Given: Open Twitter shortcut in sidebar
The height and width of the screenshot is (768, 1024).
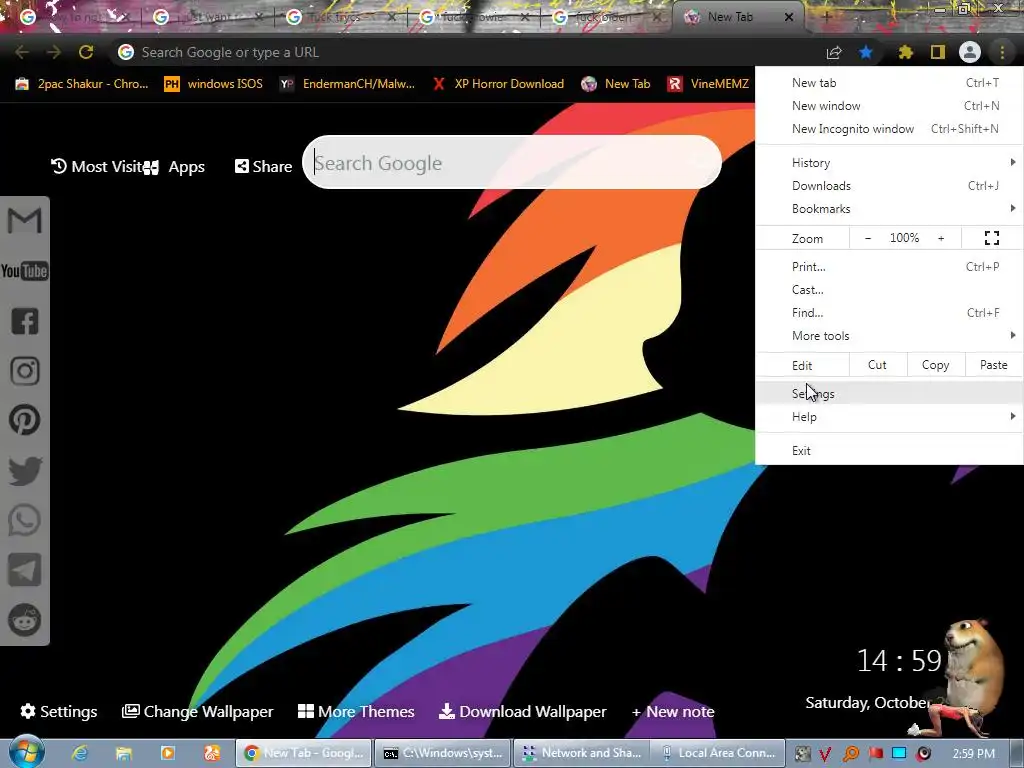Looking at the screenshot, I should 25,471.
